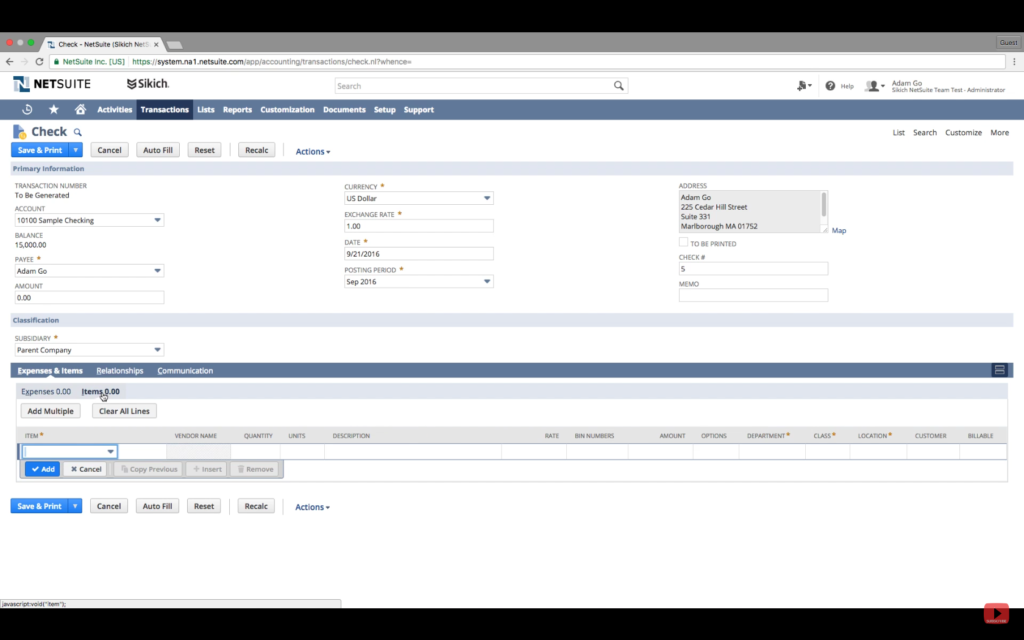1024x640 pixels.
Task: Expand the Account dropdown
Action: [157, 220]
